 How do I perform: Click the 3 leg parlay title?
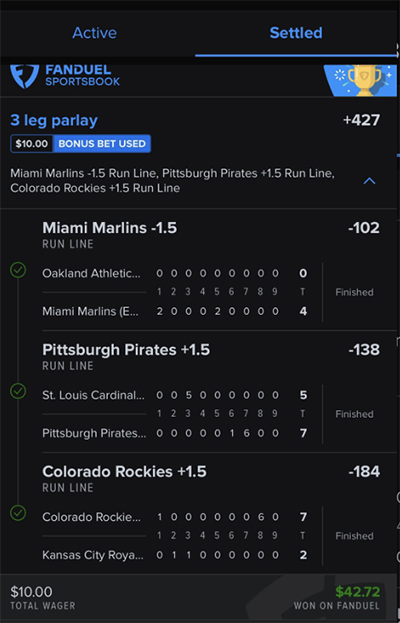[x=54, y=120]
